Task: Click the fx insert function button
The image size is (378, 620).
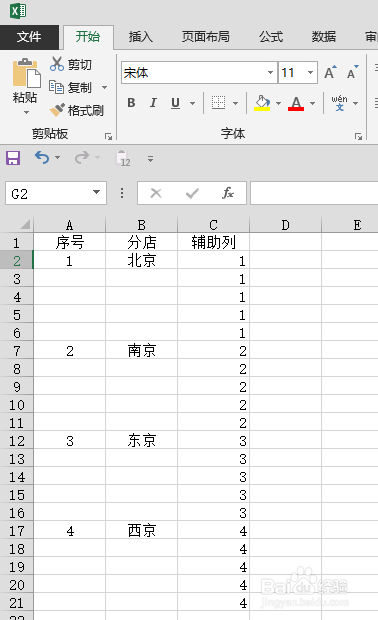Action: click(228, 193)
